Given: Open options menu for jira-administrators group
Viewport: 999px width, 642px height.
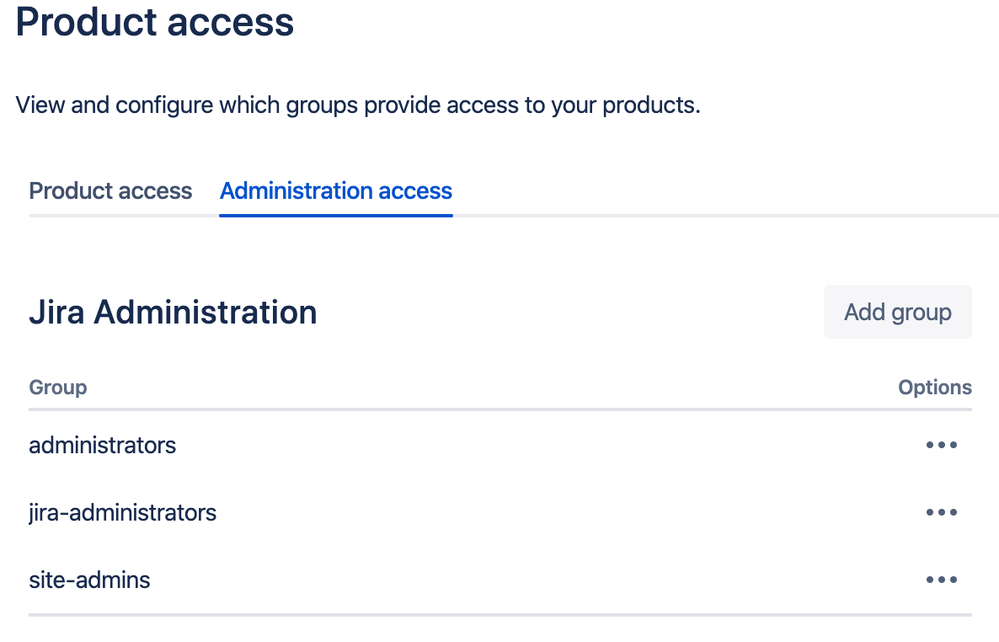Looking at the screenshot, I should (x=941, y=513).
